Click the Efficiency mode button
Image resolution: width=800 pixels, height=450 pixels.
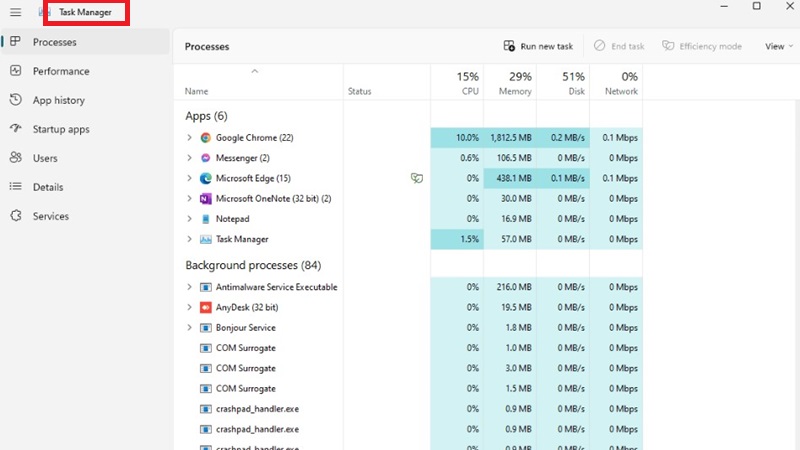(x=702, y=46)
